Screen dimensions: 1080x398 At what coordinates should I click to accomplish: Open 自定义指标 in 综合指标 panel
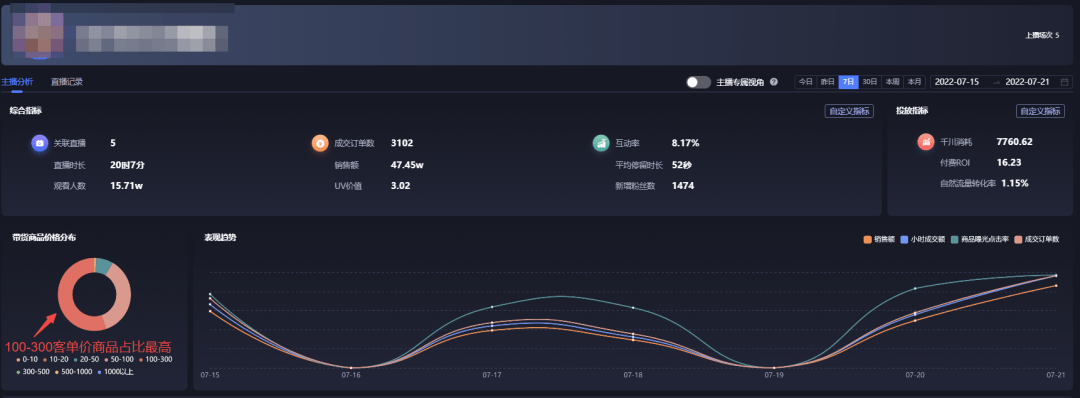pos(849,112)
